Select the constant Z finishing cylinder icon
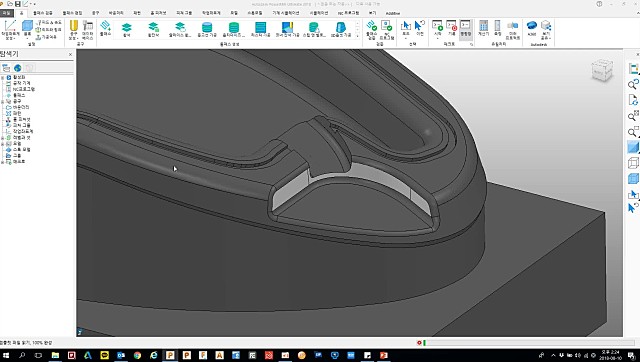The image size is (640, 362). tap(207, 27)
